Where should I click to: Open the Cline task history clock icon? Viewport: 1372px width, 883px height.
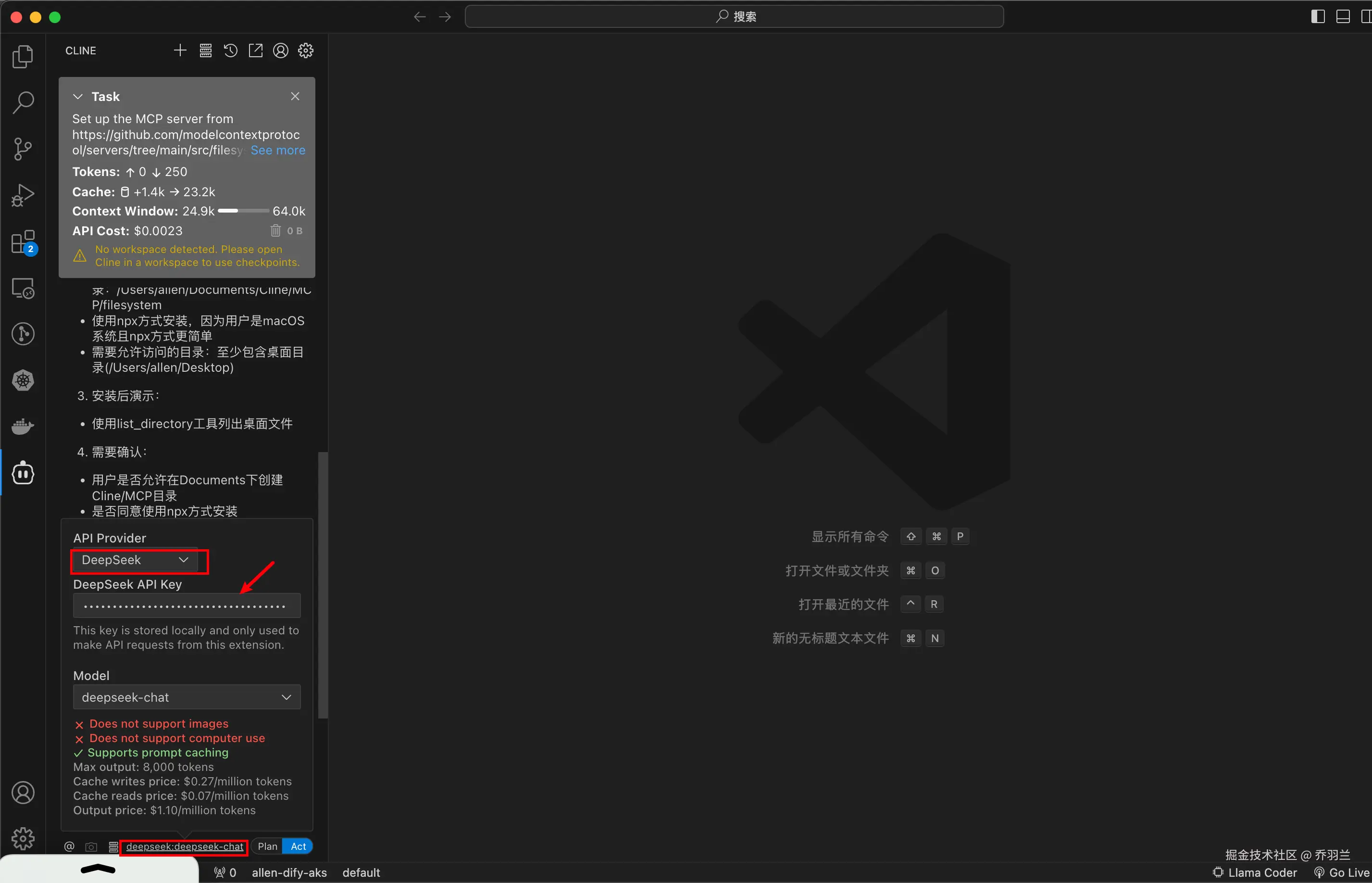[230, 50]
